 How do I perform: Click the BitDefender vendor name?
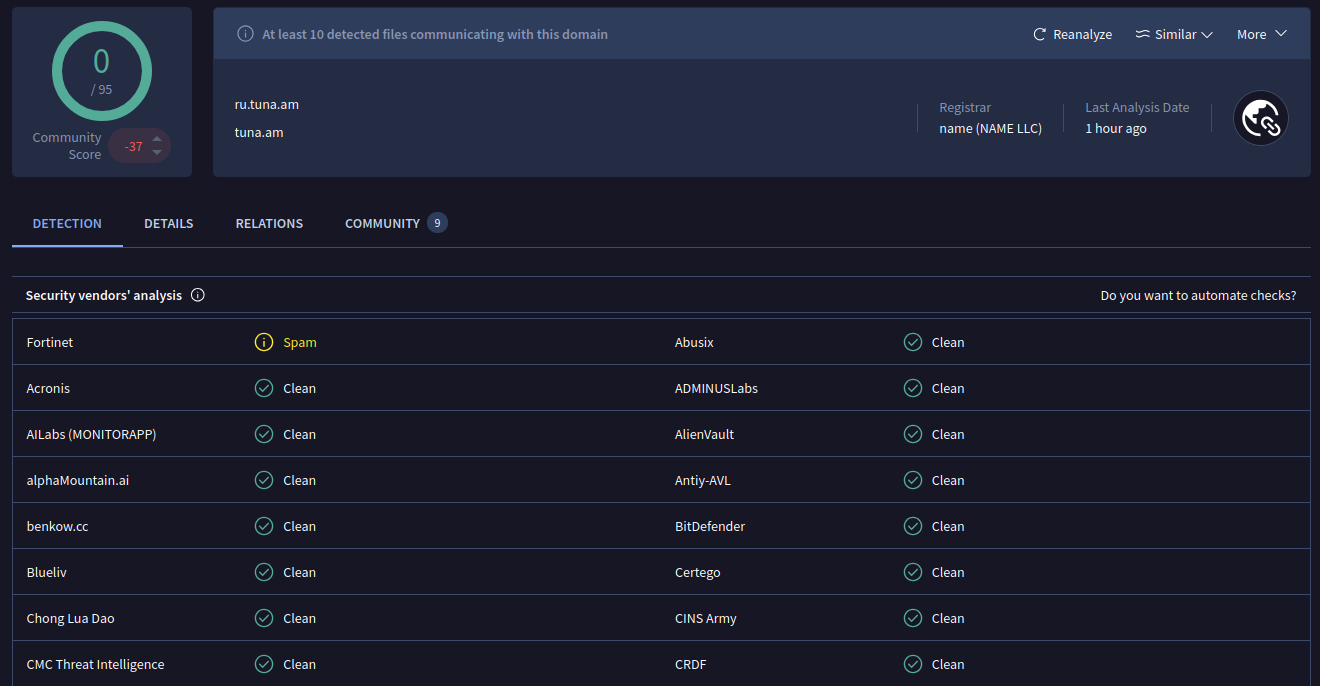click(710, 526)
